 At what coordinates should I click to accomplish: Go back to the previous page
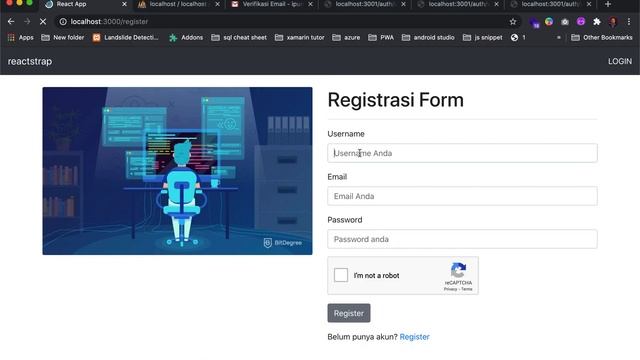(11, 22)
